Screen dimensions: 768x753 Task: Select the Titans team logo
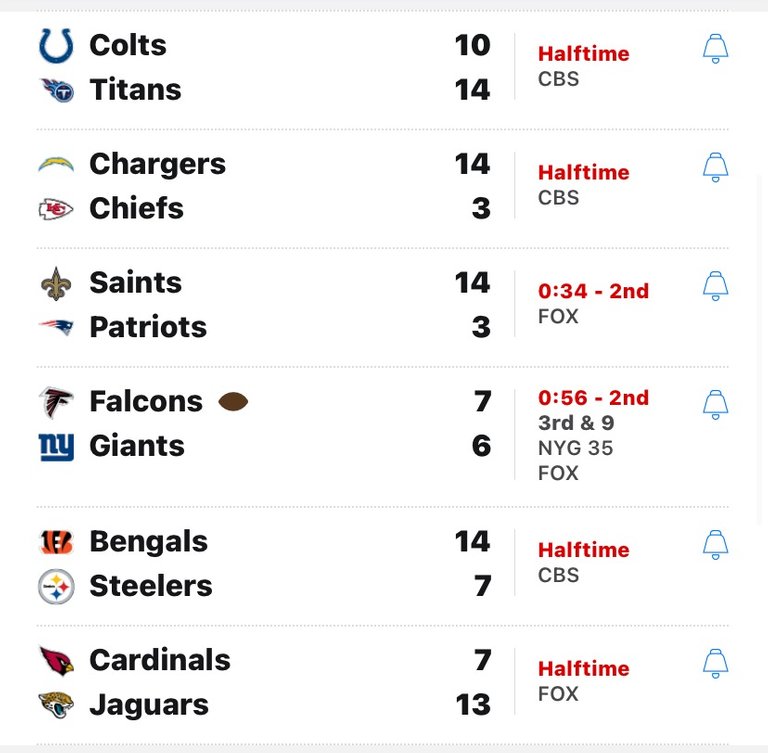pyautogui.click(x=57, y=90)
